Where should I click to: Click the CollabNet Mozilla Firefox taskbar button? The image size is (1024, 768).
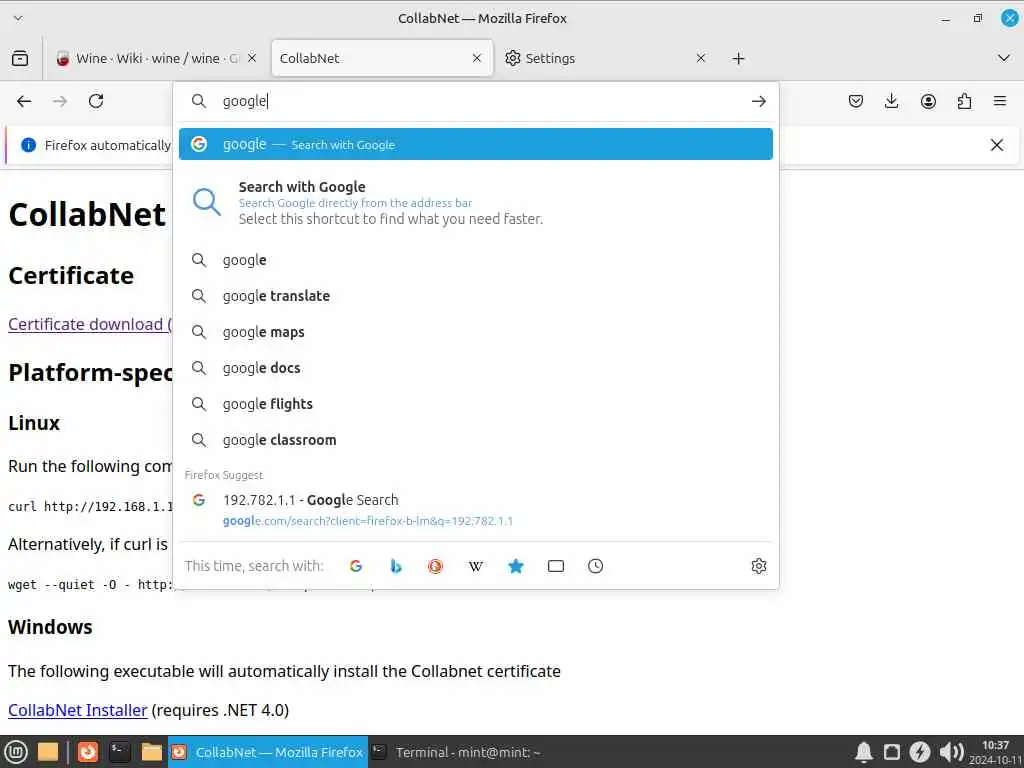[x=268, y=752]
